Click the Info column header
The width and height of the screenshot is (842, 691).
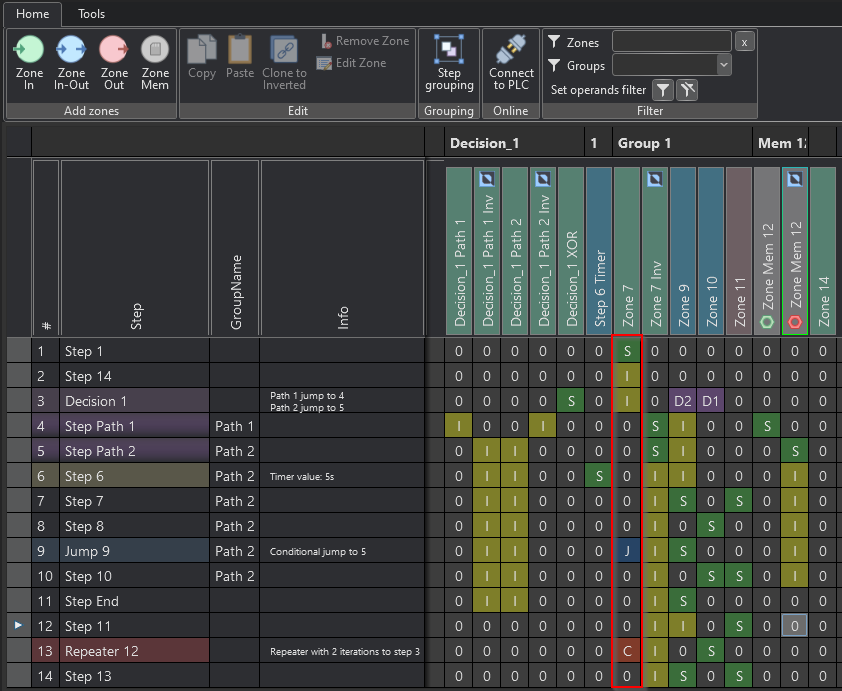pos(343,248)
